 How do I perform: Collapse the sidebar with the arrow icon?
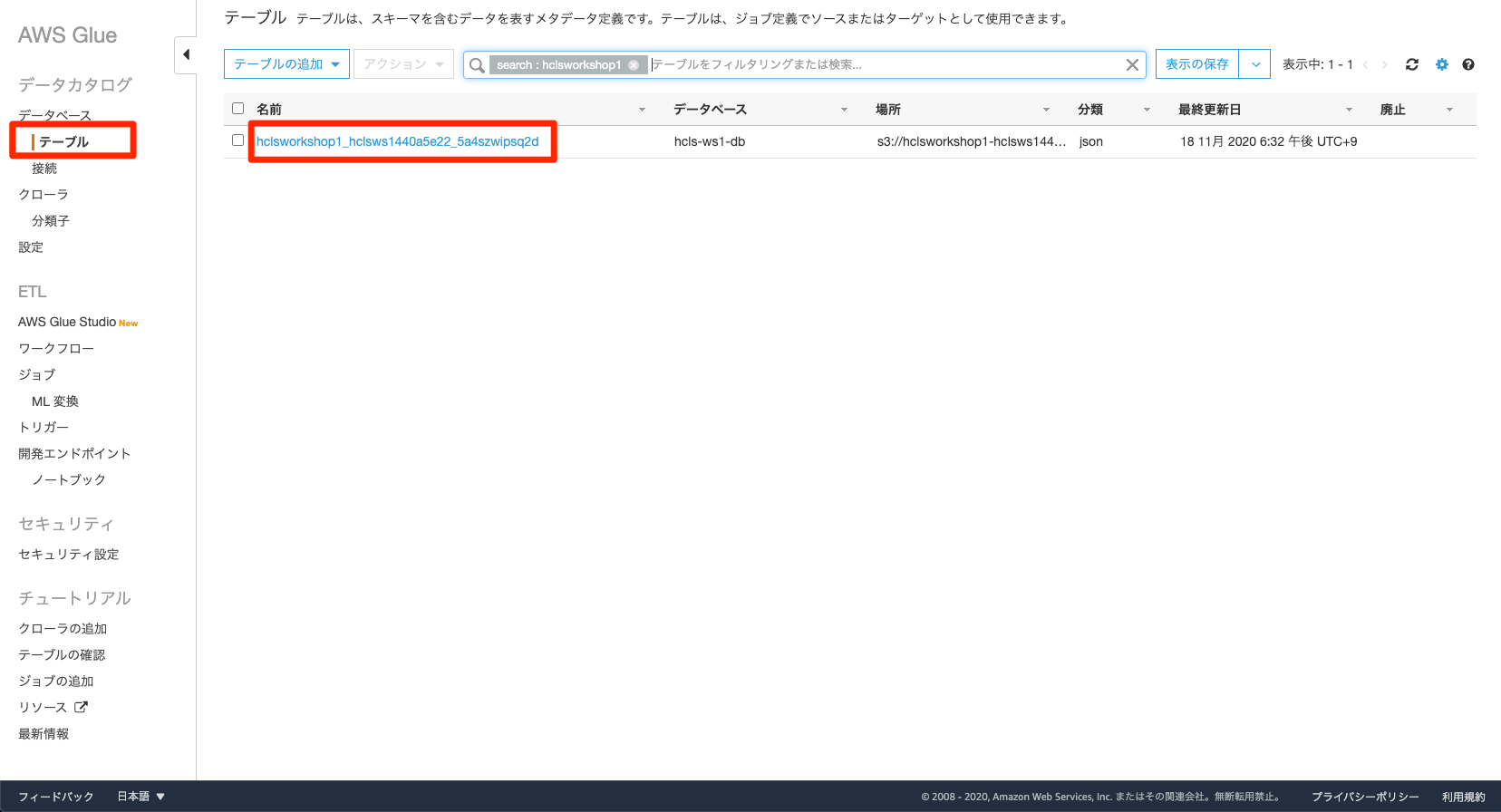pos(186,54)
